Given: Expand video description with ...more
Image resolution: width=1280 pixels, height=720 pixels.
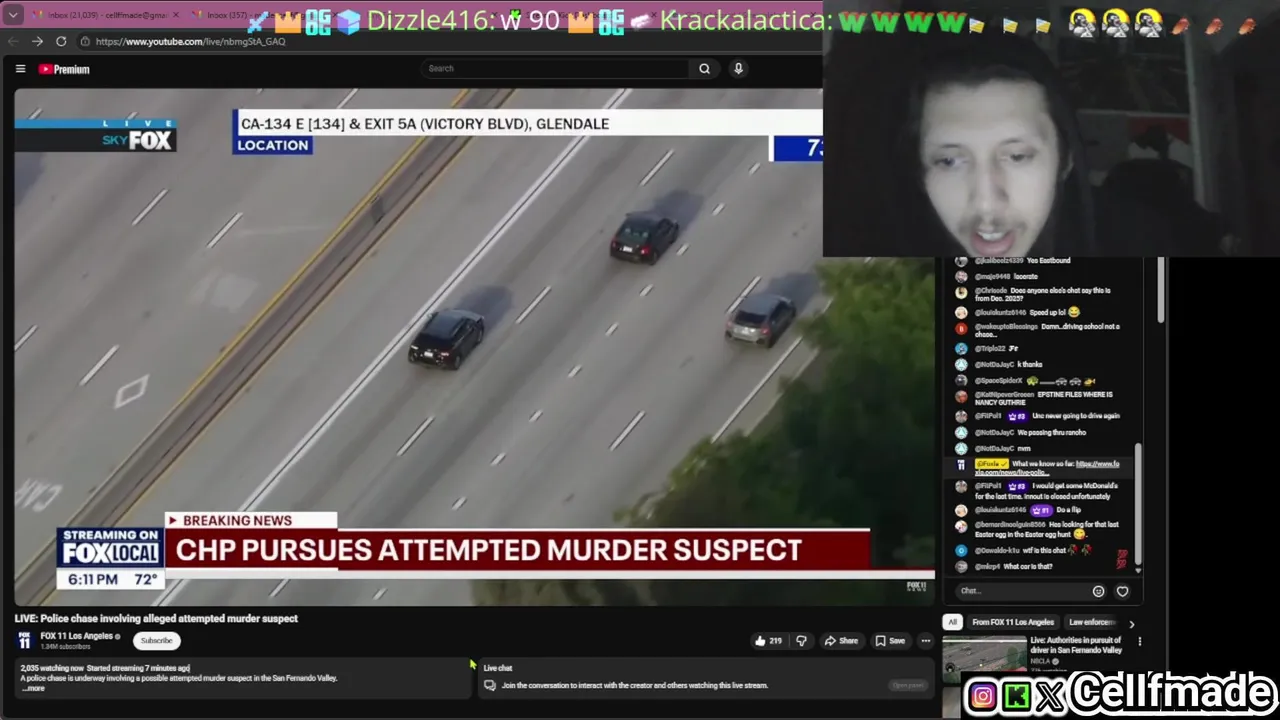Looking at the screenshot, I should coord(34,688).
